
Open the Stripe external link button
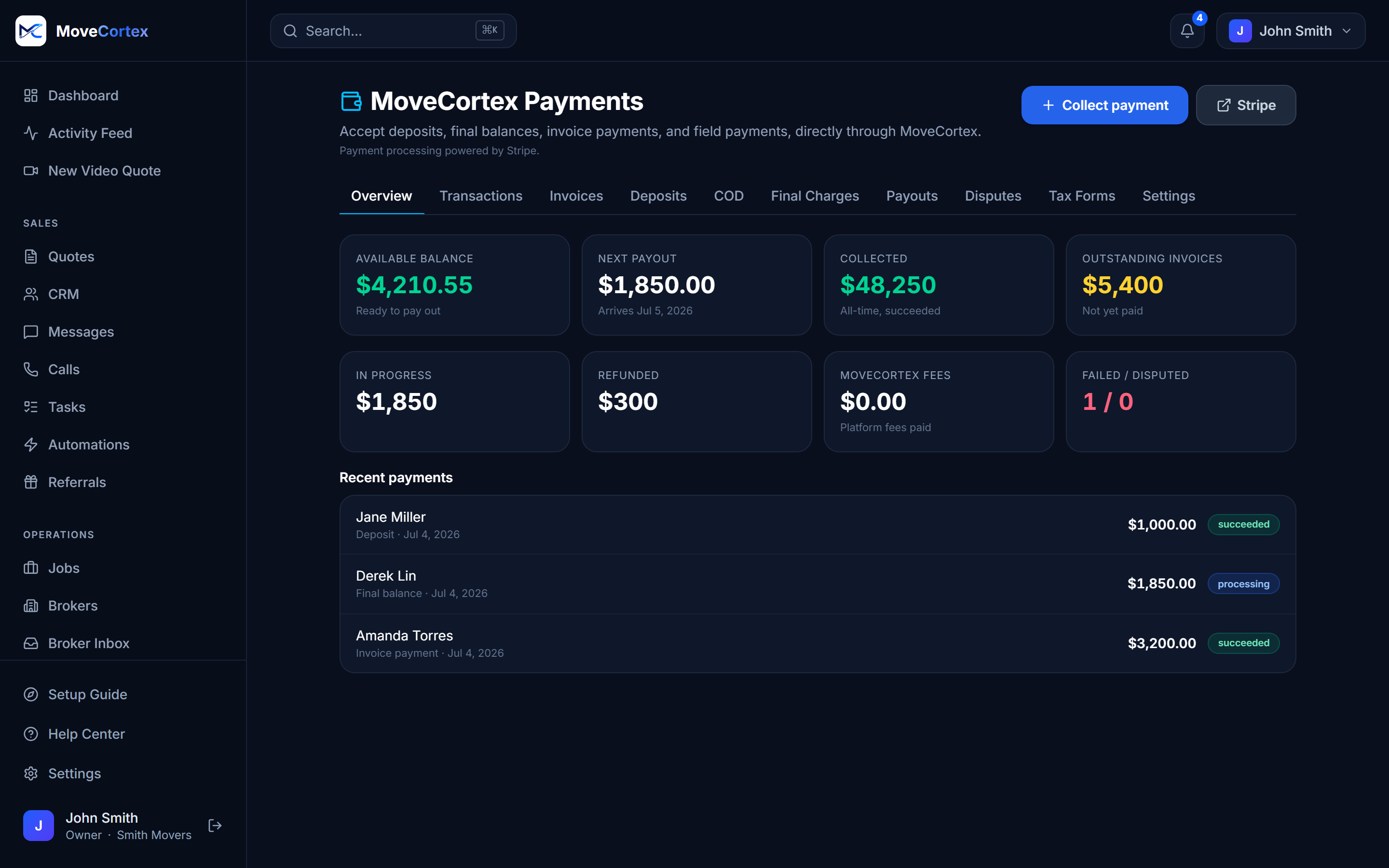click(1246, 105)
